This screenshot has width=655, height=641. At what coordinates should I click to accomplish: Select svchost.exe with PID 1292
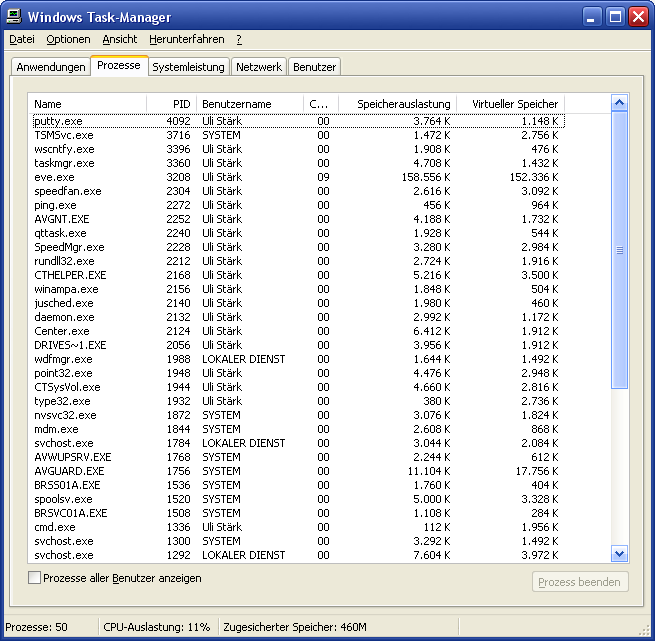tap(298, 555)
